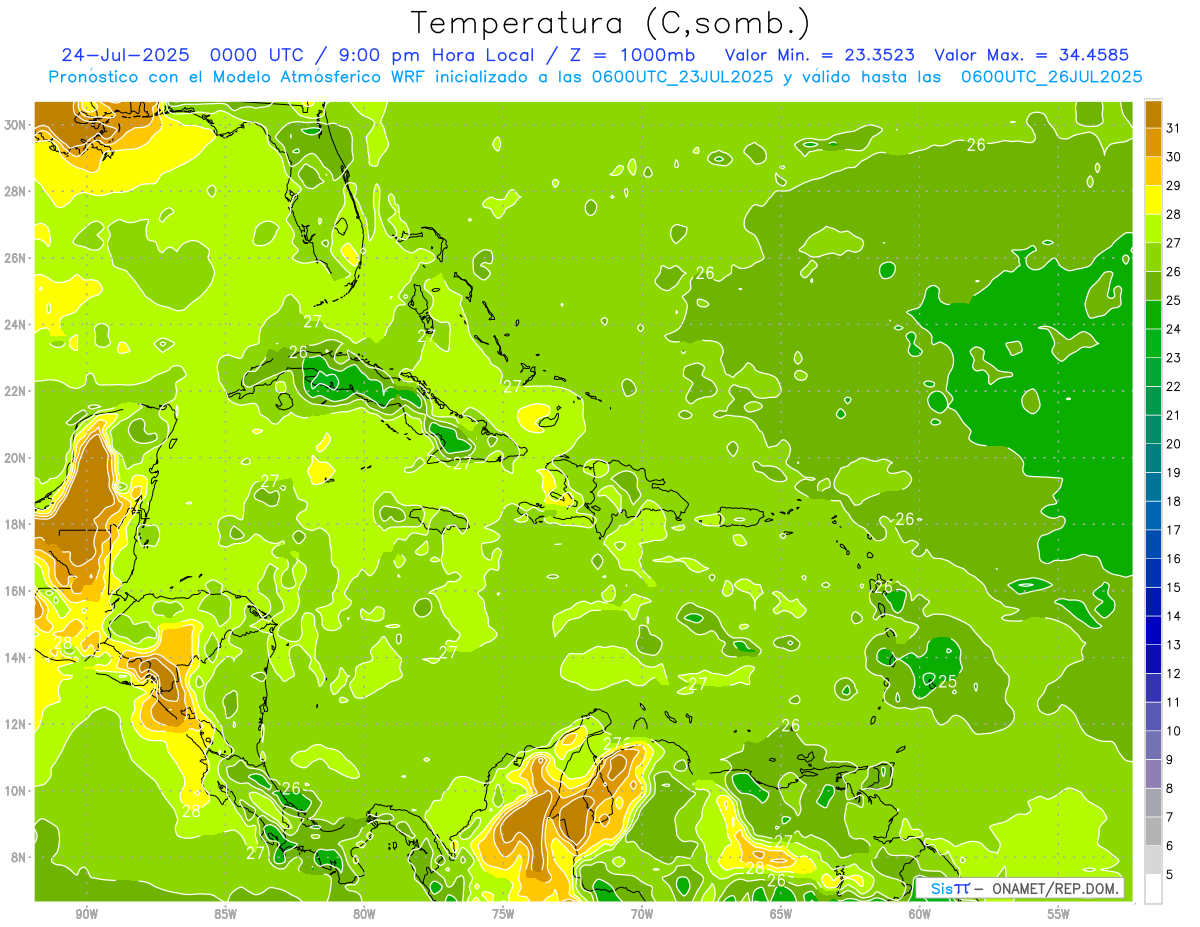Click legend value '20' on the color scale
The width and height of the screenshot is (1200, 927).
tap(1174, 444)
